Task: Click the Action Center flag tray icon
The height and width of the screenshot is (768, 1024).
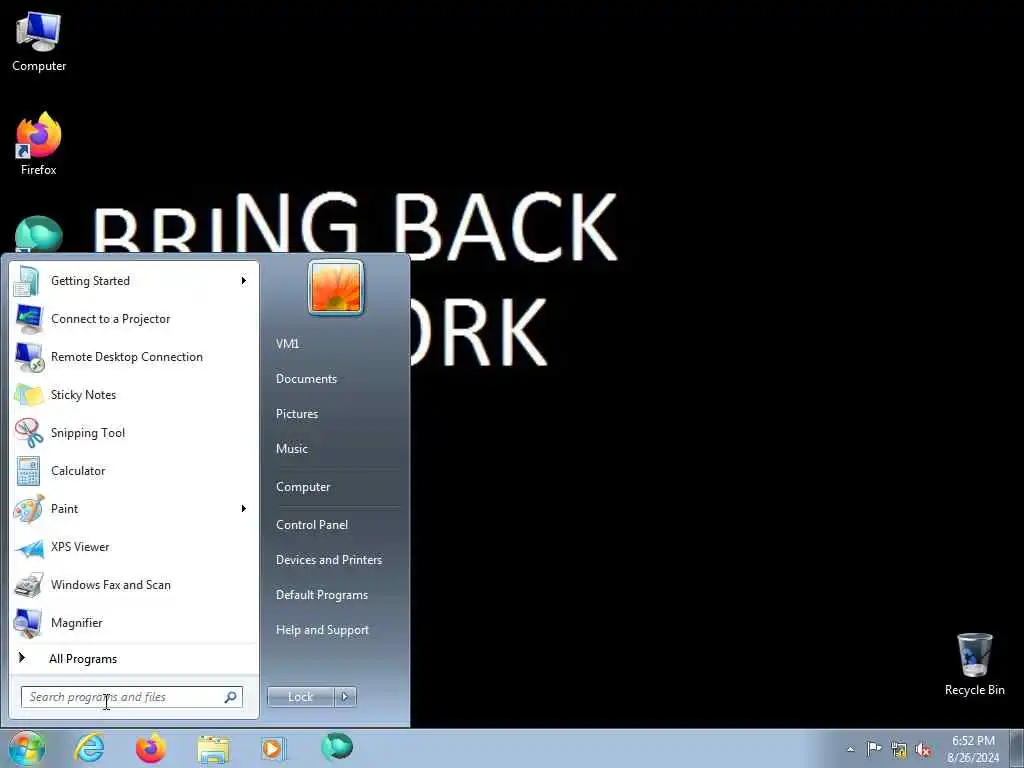Action: [874, 748]
